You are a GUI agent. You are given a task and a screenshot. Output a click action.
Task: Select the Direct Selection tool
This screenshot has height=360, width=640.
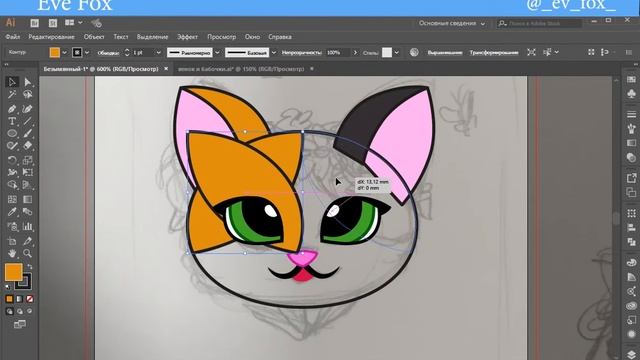27,82
